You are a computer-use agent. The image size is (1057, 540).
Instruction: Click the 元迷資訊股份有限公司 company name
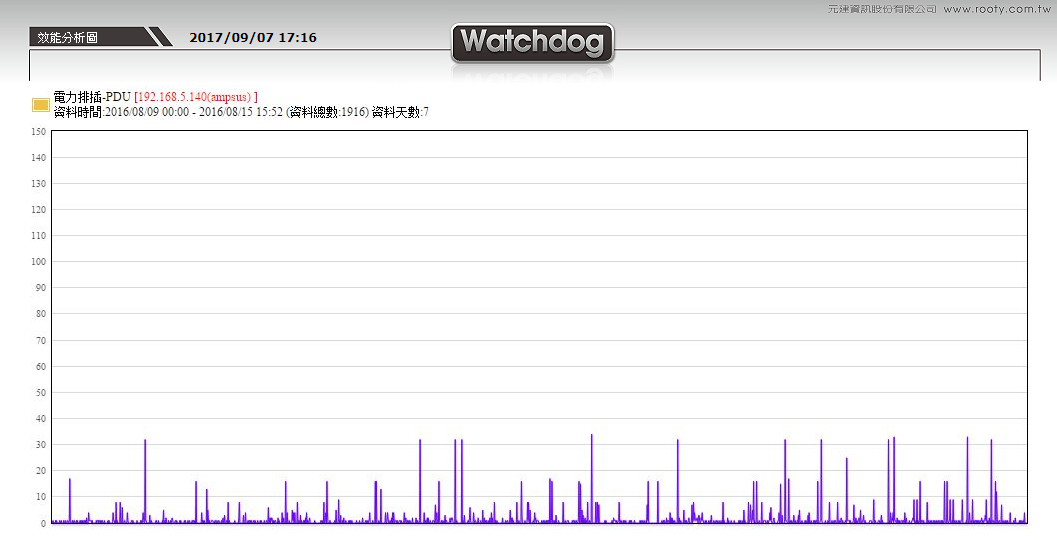(x=882, y=9)
